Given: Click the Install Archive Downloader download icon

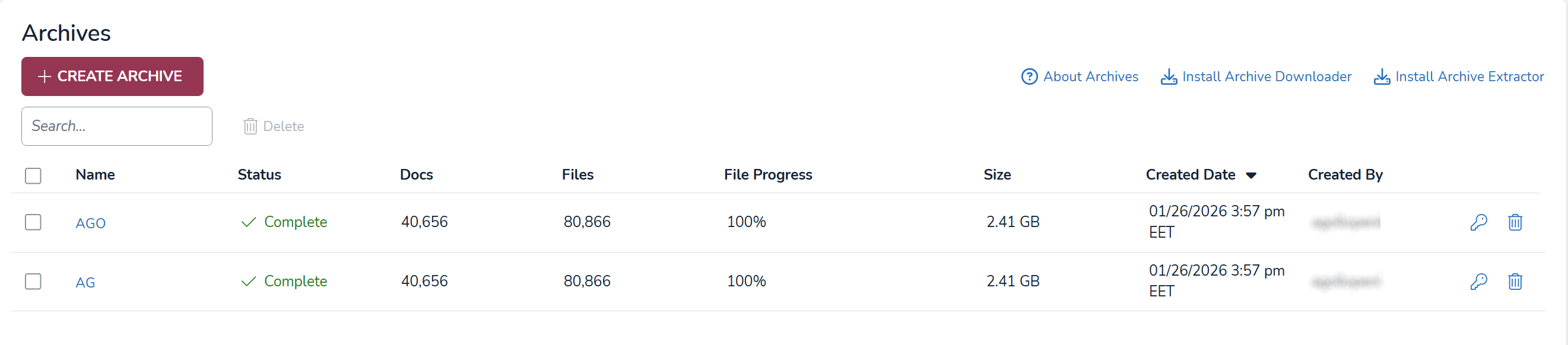Looking at the screenshot, I should coord(1168,76).
